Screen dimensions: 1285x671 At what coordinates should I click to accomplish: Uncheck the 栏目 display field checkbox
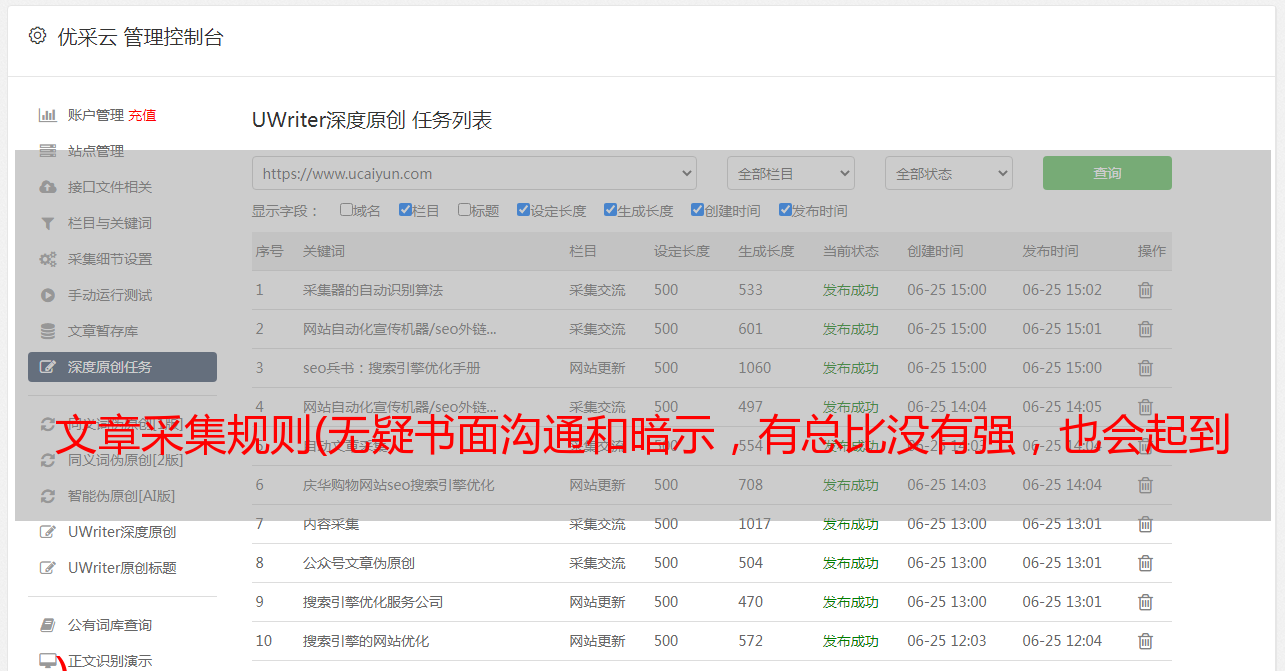coord(405,210)
